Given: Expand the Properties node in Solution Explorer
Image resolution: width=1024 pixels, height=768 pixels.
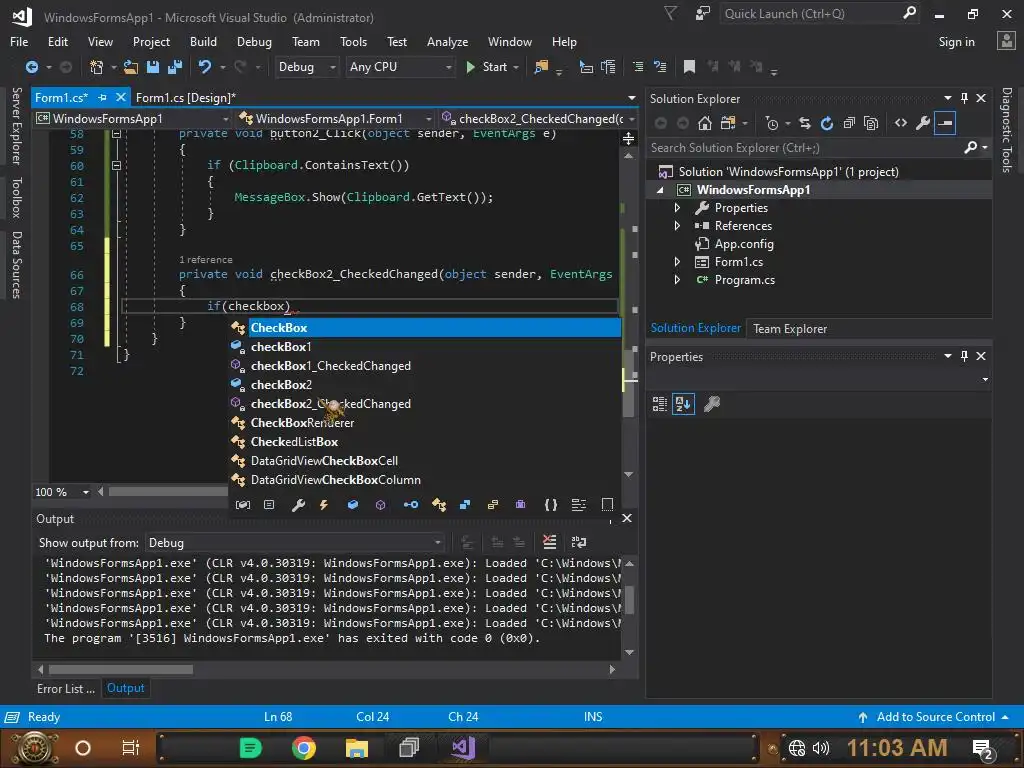Looking at the screenshot, I should tap(677, 208).
